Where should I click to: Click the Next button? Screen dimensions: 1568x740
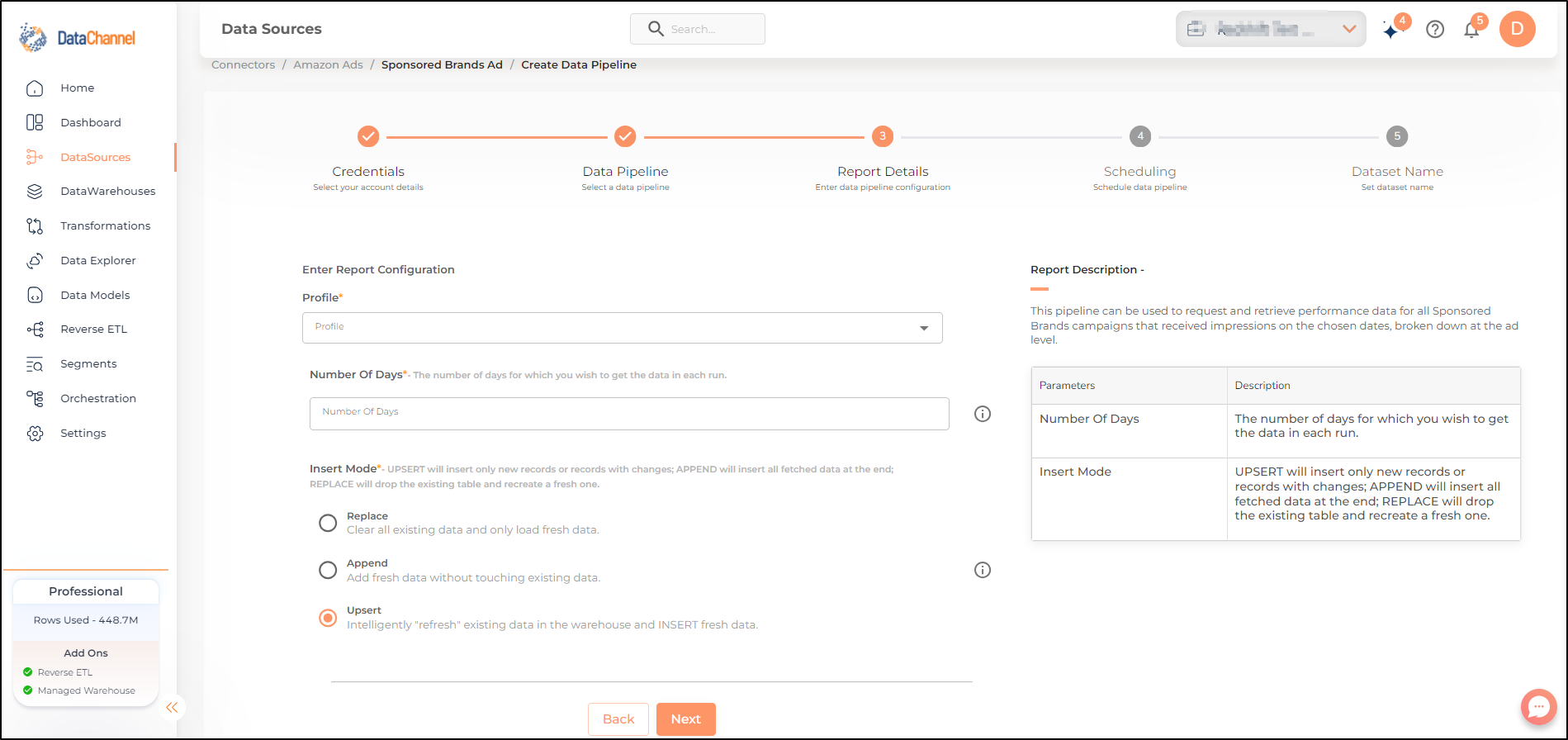coord(686,719)
